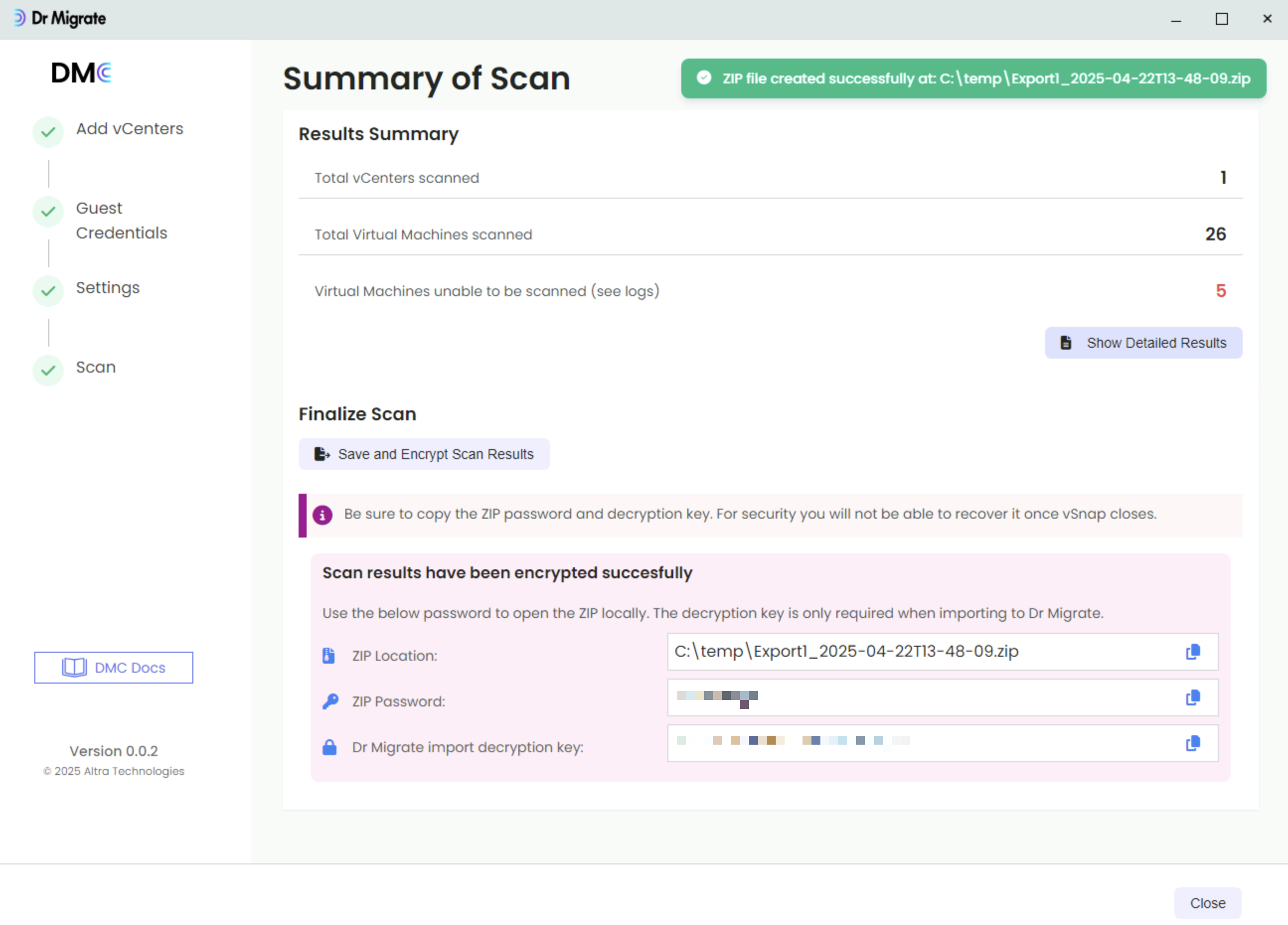Viewport: 1288px width, 925px height.
Task: Copy the ZIP Location path
Action: click(1193, 652)
